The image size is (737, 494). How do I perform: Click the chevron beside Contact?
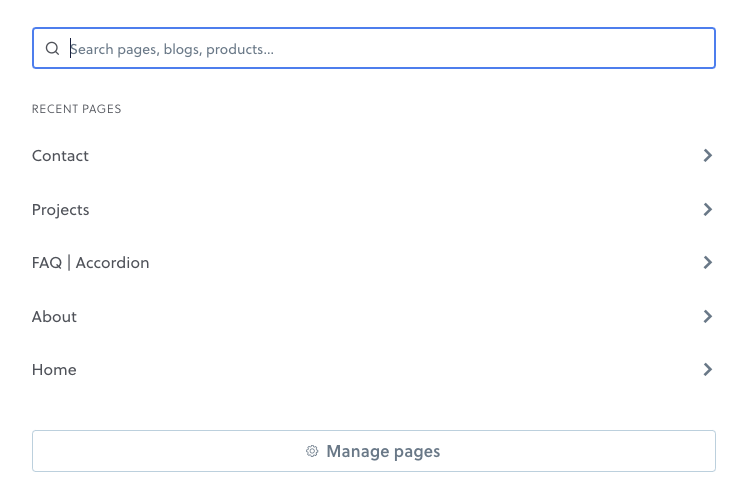coord(707,156)
